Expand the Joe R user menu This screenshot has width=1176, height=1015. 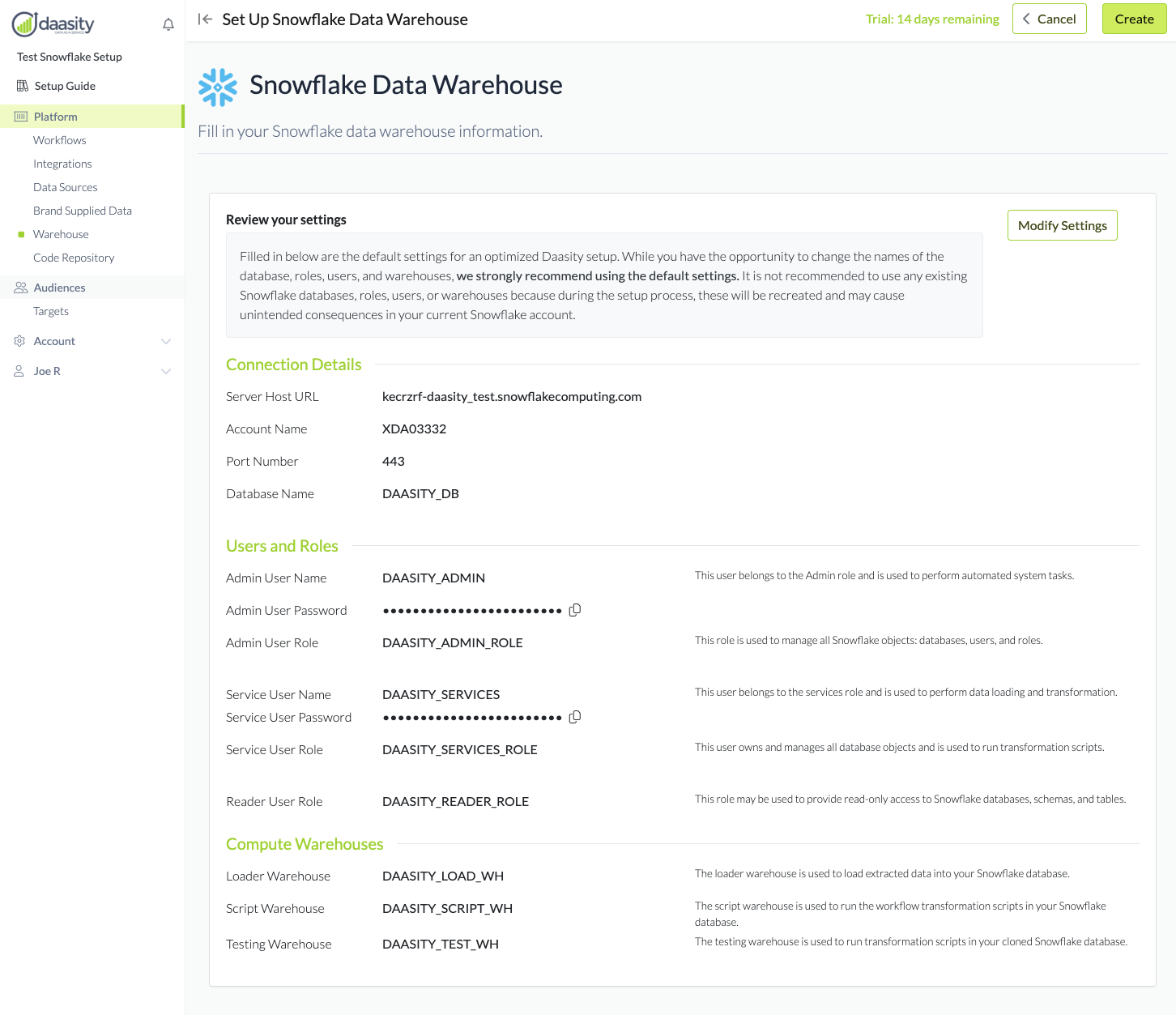click(x=166, y=371)
